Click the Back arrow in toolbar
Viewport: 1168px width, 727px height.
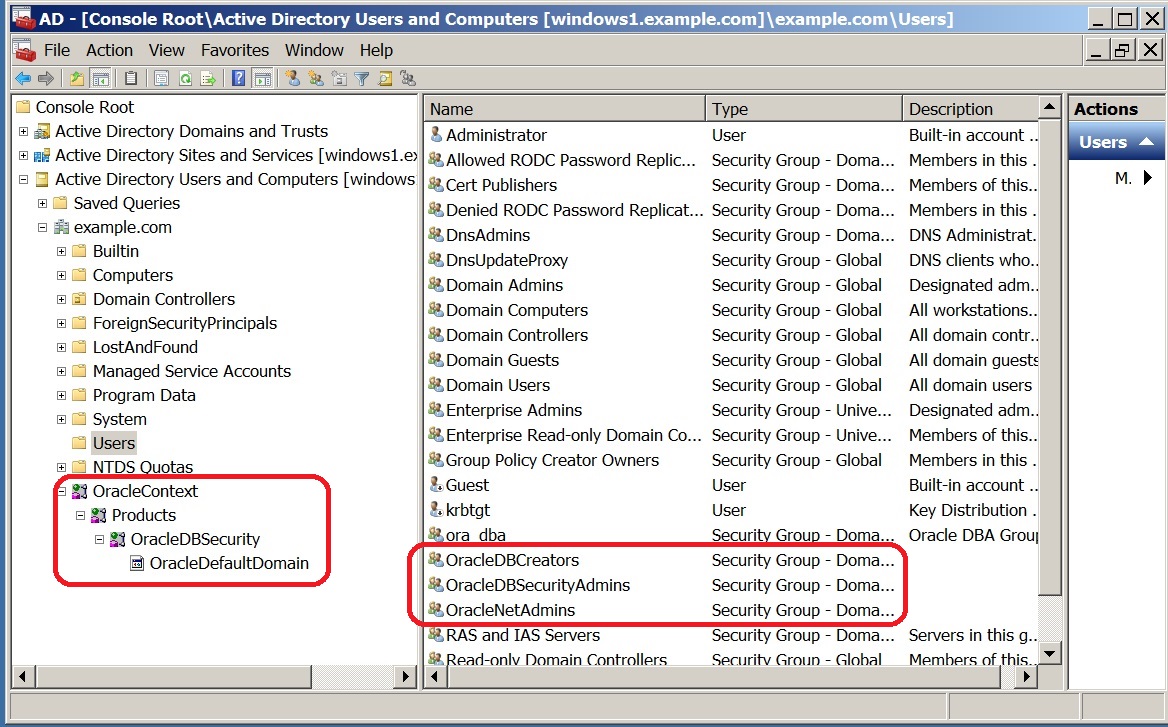pos(22,79)
